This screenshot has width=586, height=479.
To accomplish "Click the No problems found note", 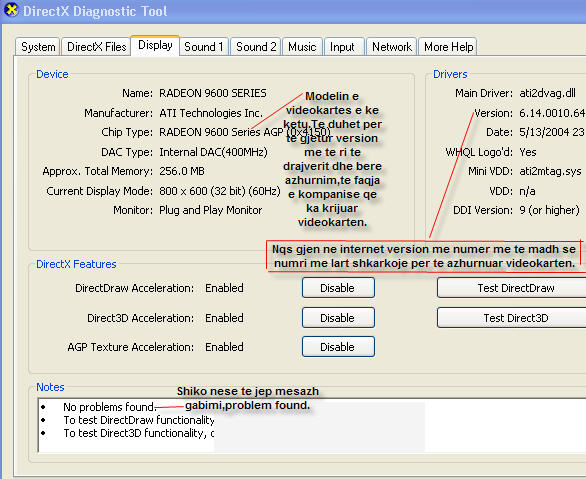I will (x=109, y=407).
